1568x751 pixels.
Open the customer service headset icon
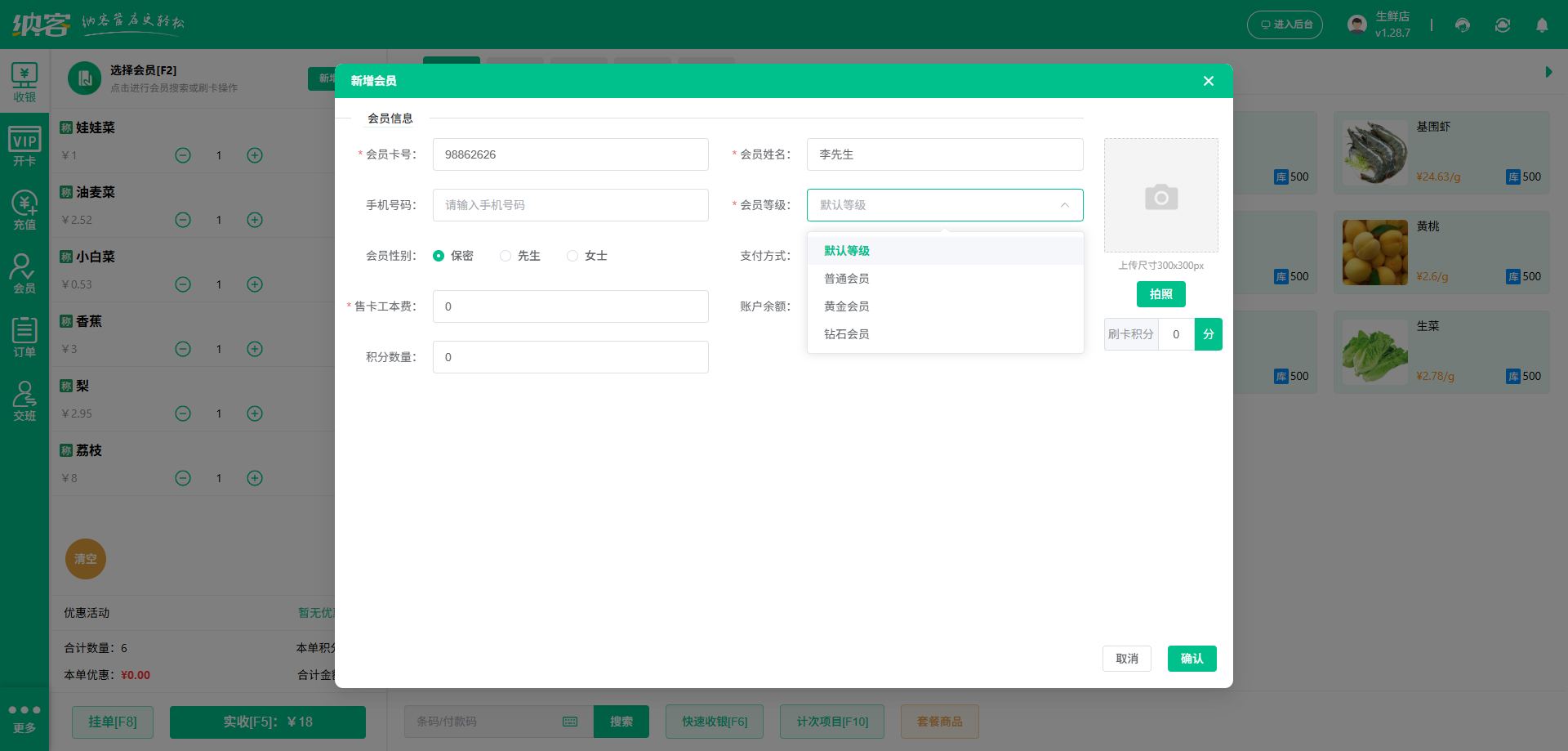[x=1463, y=25]
